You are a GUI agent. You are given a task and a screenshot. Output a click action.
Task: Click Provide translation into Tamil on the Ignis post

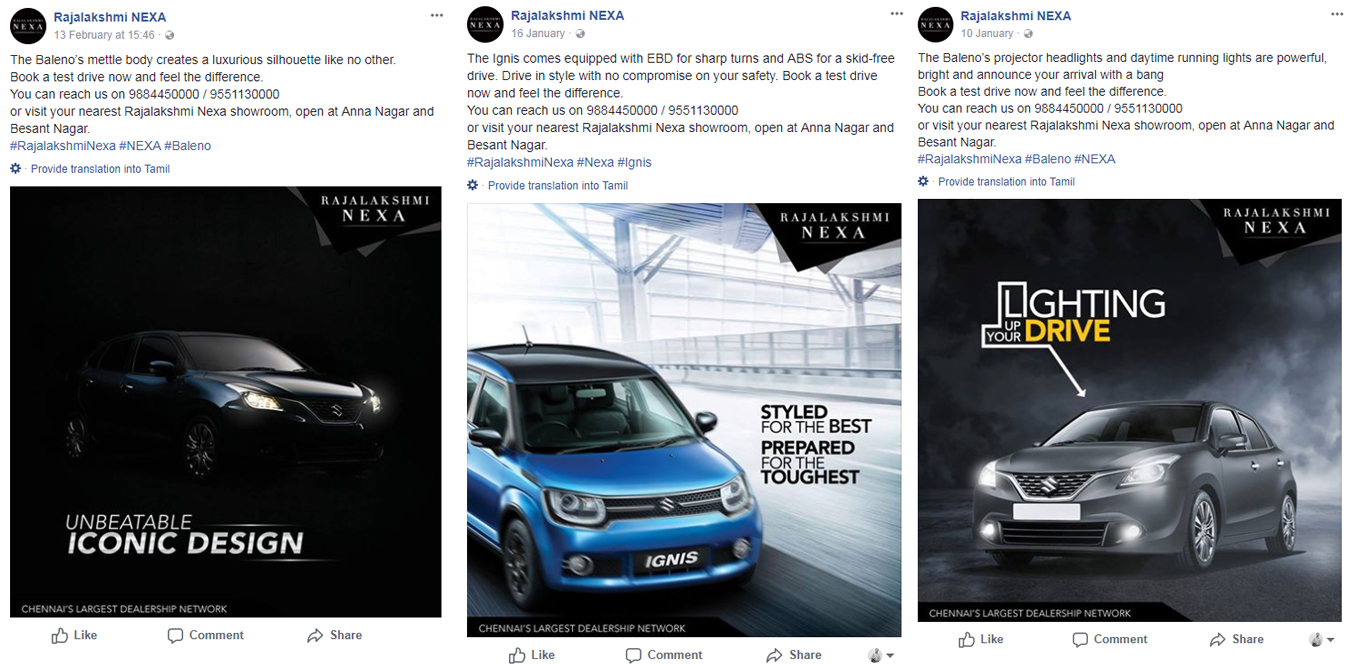coord(558,186)
